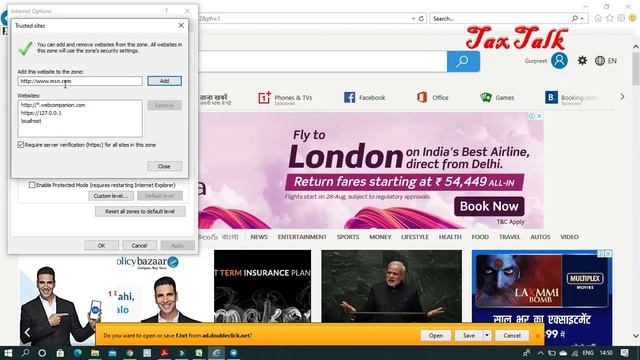Screen dimensions: 640x360
Task: Click the smiley feedback icon
Action: (633, 18)
